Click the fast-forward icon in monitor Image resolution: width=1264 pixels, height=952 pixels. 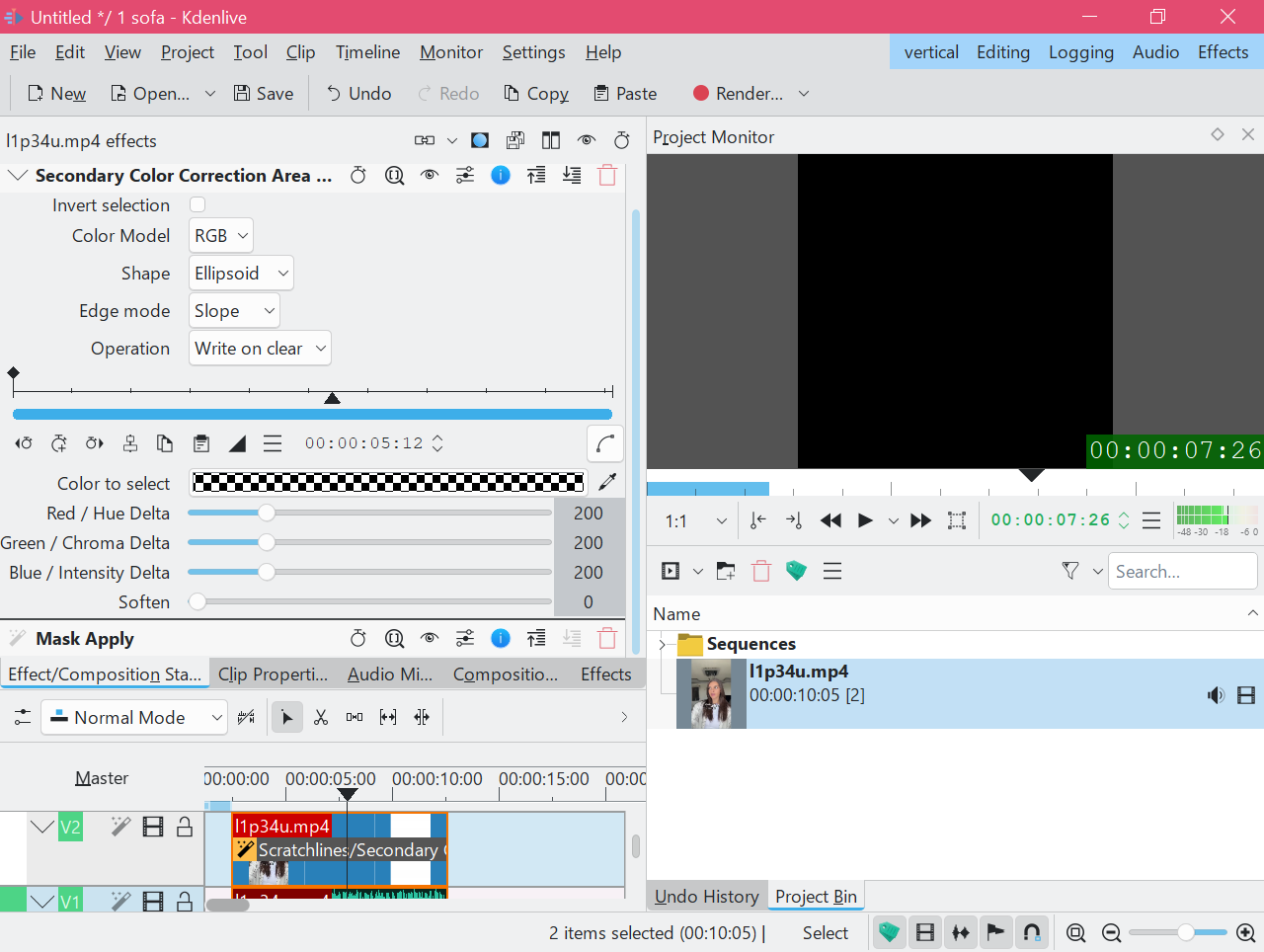pyautogui.click(x=920, y=520)
